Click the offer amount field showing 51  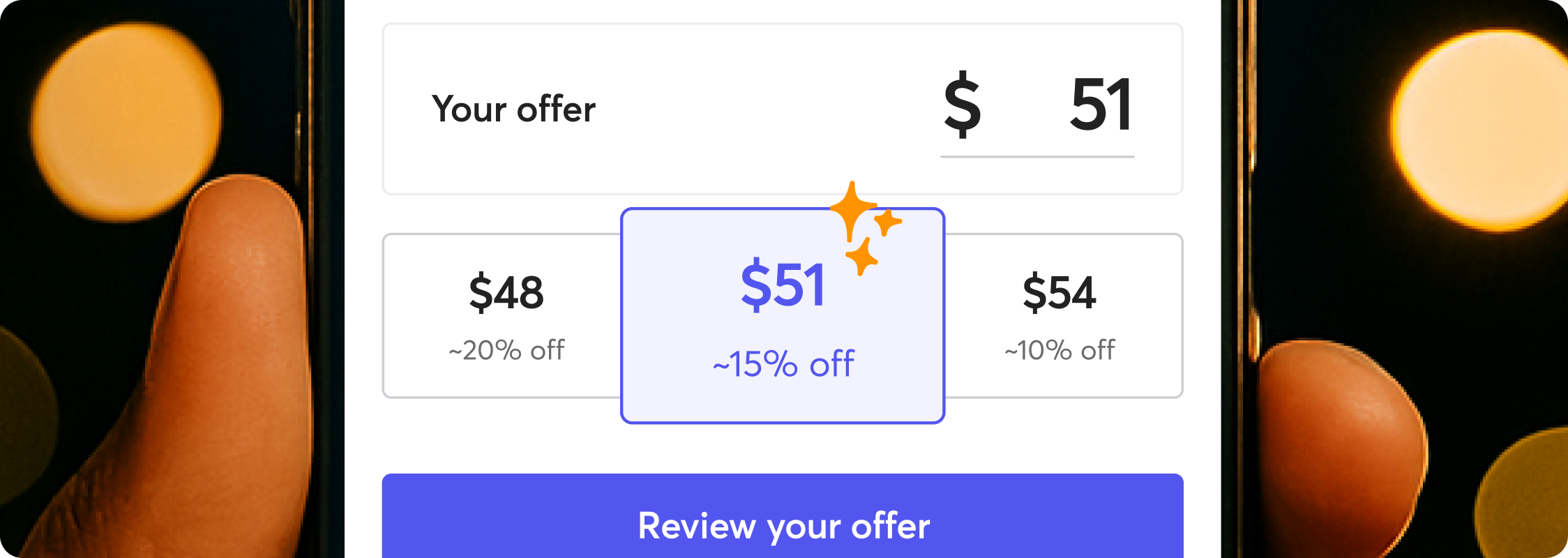point(1100,106)
